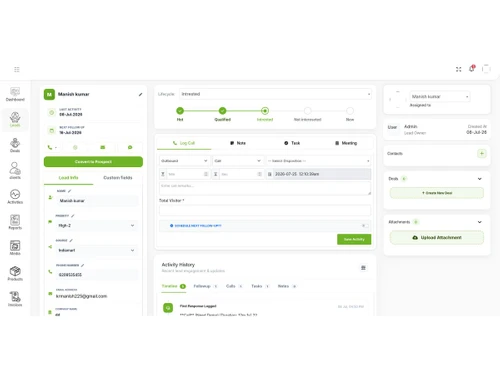This screenshot has width=500, height=375.
Task: Open the Call type dropdown
Action: (238, 161)
